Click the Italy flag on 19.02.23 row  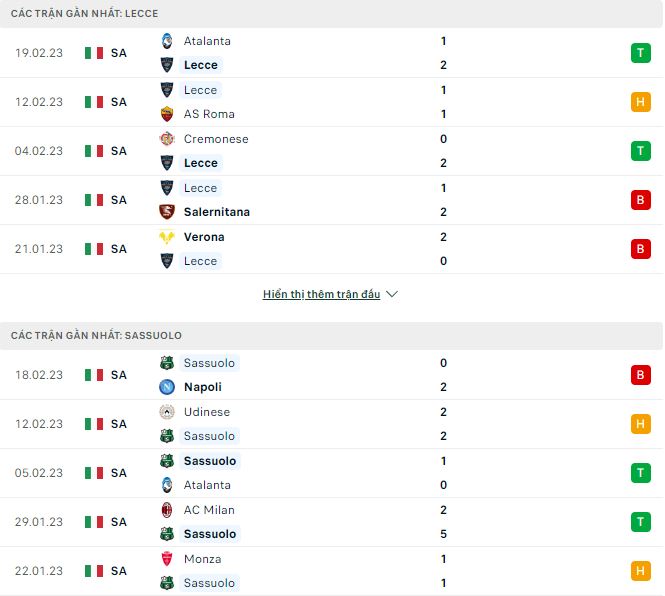[x=94, y=53]
